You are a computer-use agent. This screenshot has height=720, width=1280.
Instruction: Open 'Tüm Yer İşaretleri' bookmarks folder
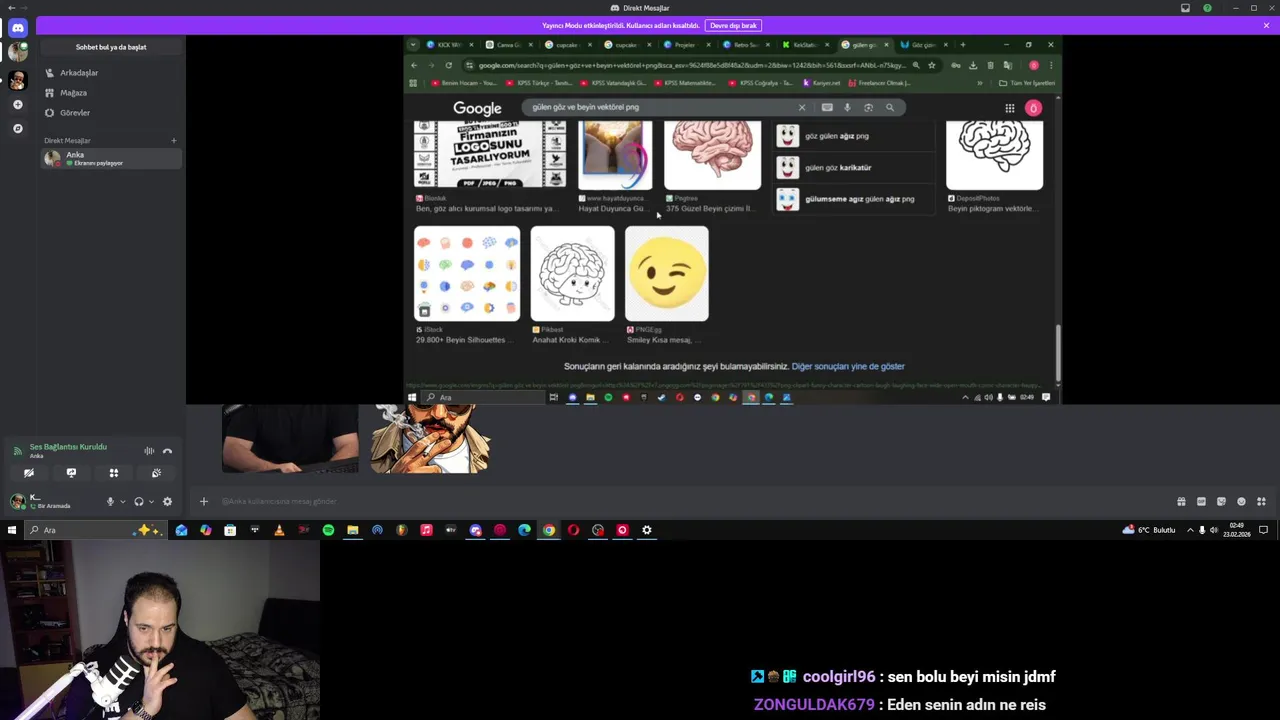[1027, 83]
